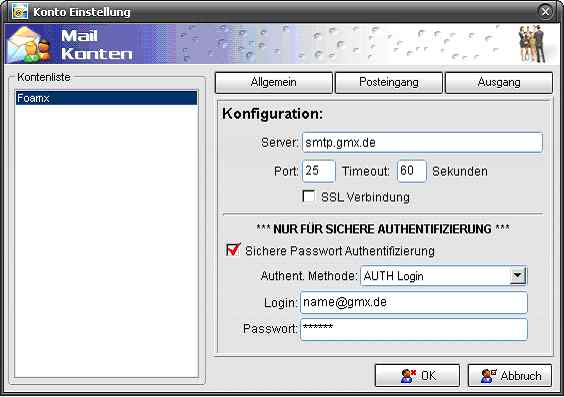Cancel with the Abbruch button
Viewport: 564px width, 397px height.
[510, 376]
